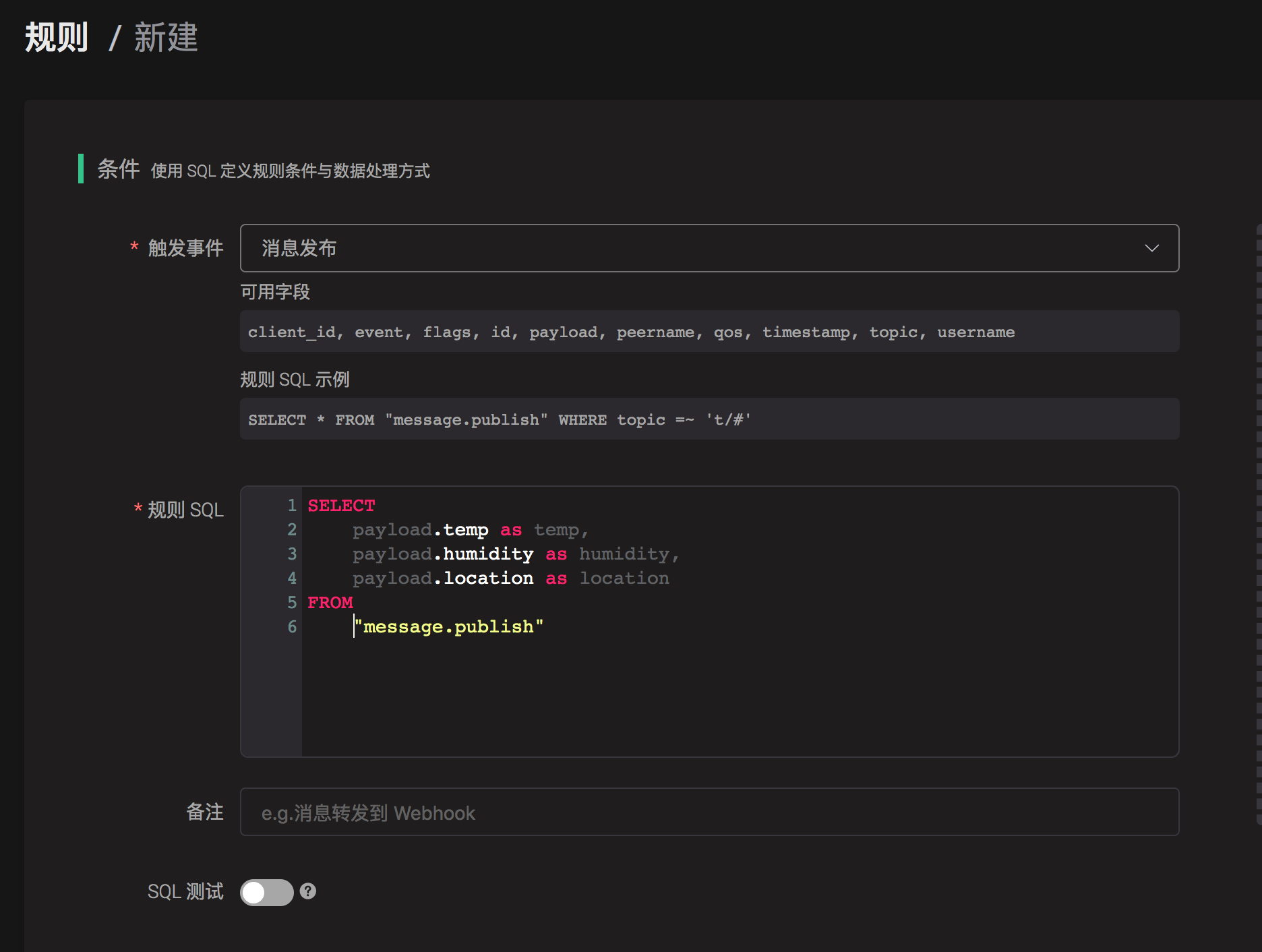Screen dimensions: 1262x952
Task: Click the username field in available fields
Action: click(x=975, y=332)
